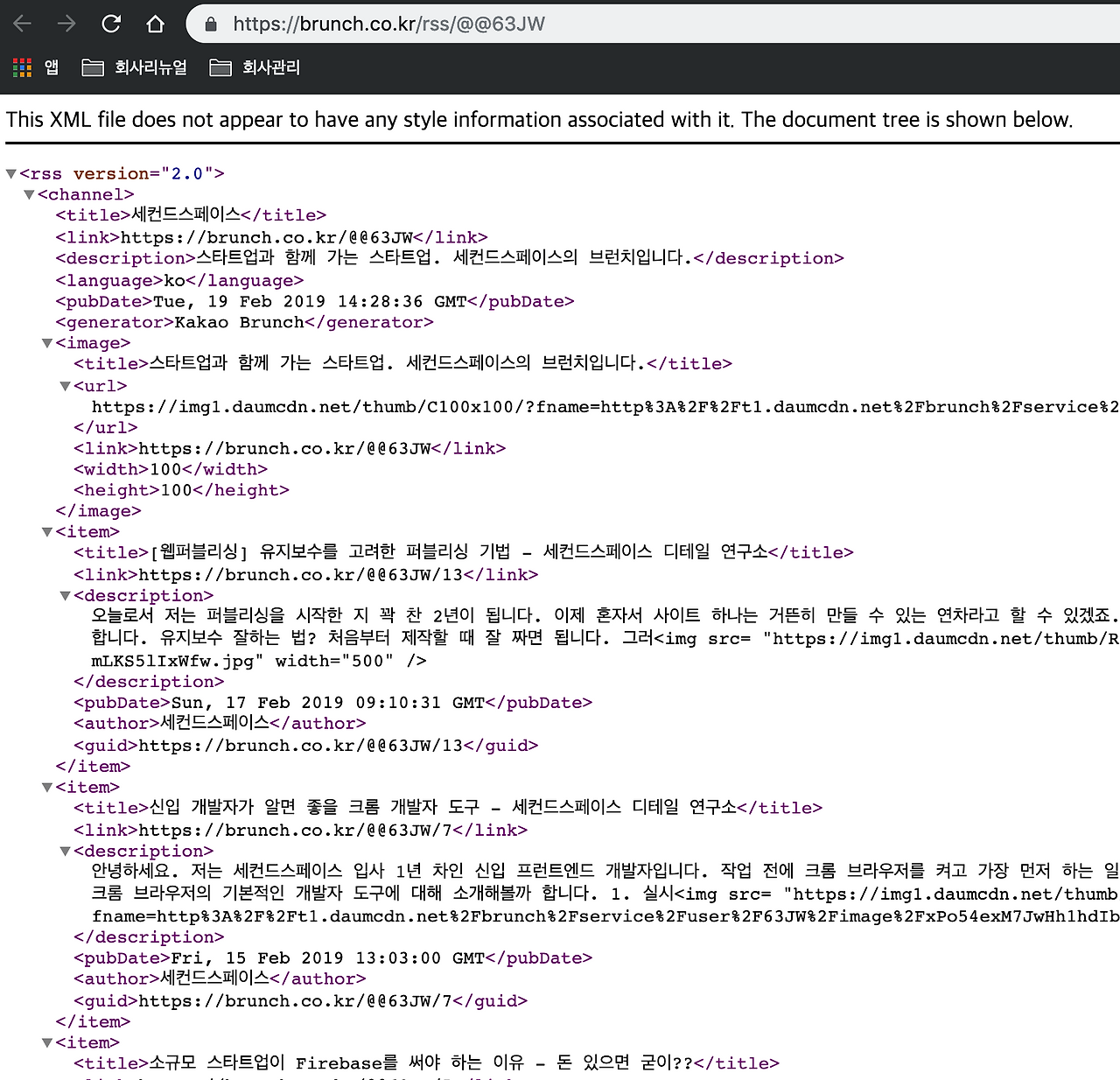Viewport: 1120px width, 1080px height.
Task: Collapse the first item element
Action: pos(46,531)
